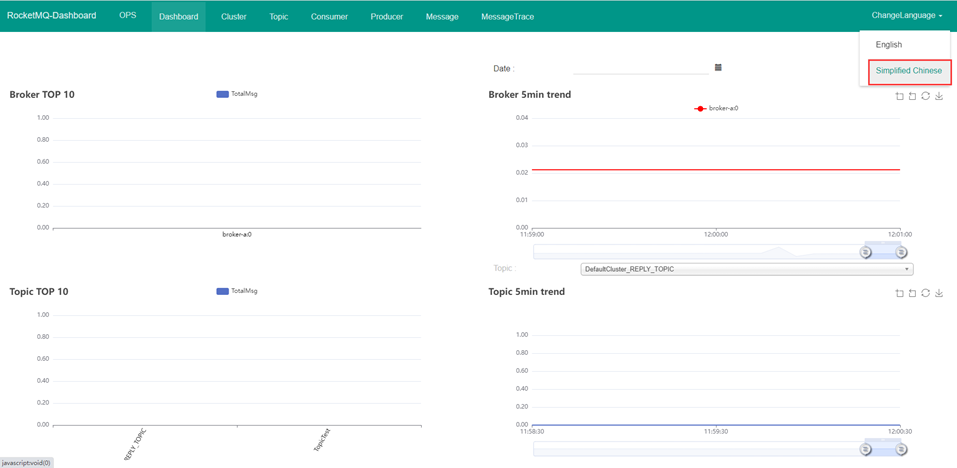Image resolution: width=957 pixels, height=468 pixels.
Task: Open the Dashboard tab
Action: (x=179, y=16)
